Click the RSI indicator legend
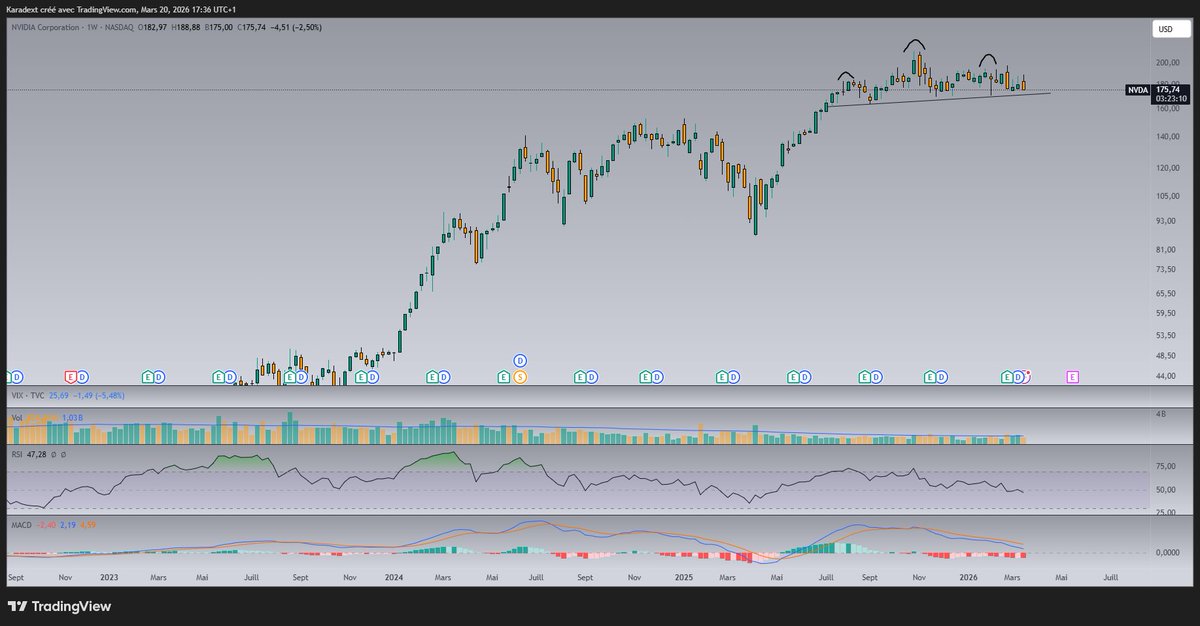1200x626 pixels. [16, 453]
